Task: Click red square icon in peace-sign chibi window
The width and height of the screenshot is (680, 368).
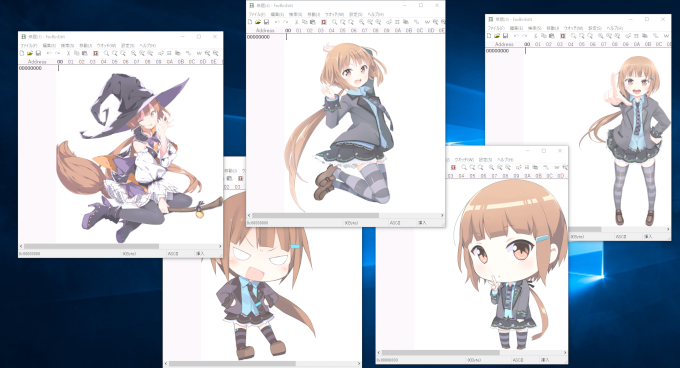Action: tap(454, 167)
